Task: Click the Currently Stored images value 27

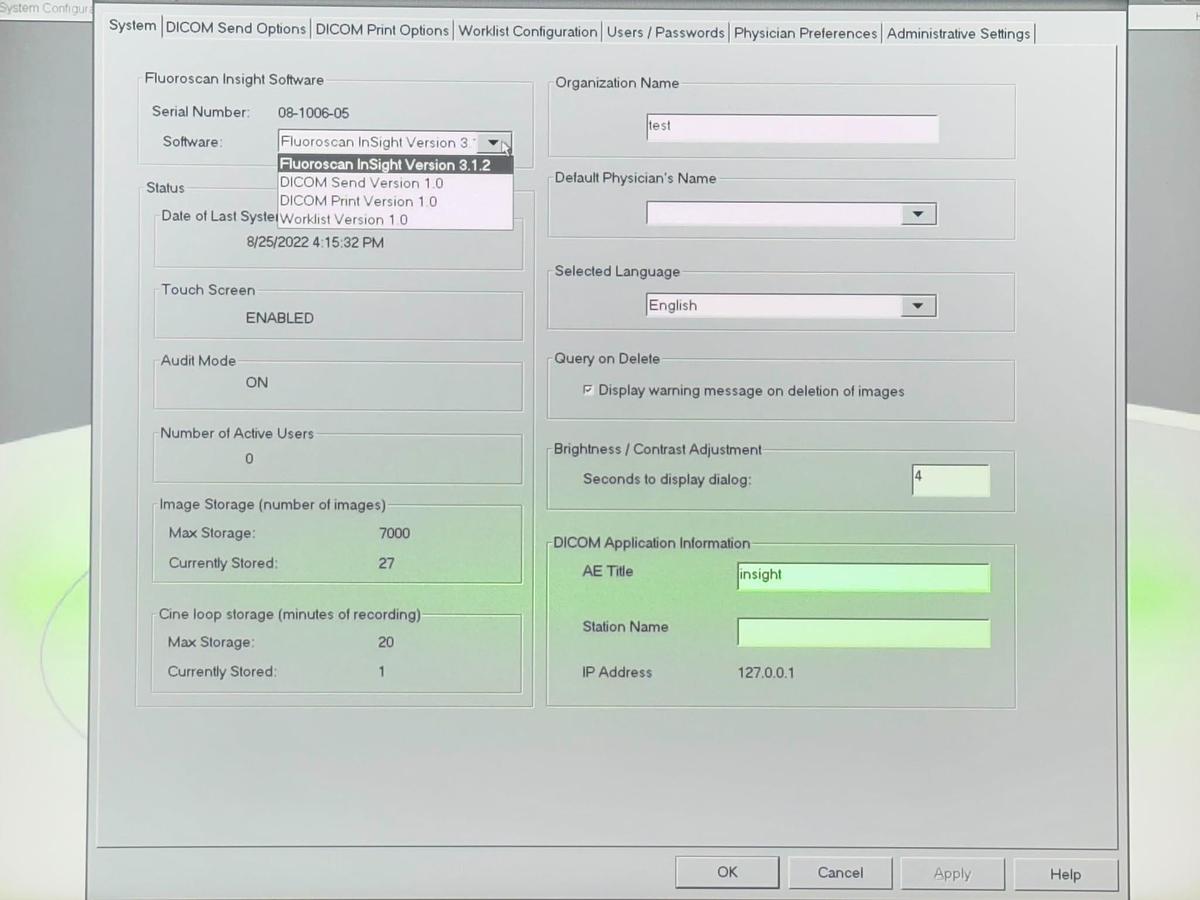Action: coord(386,563)
